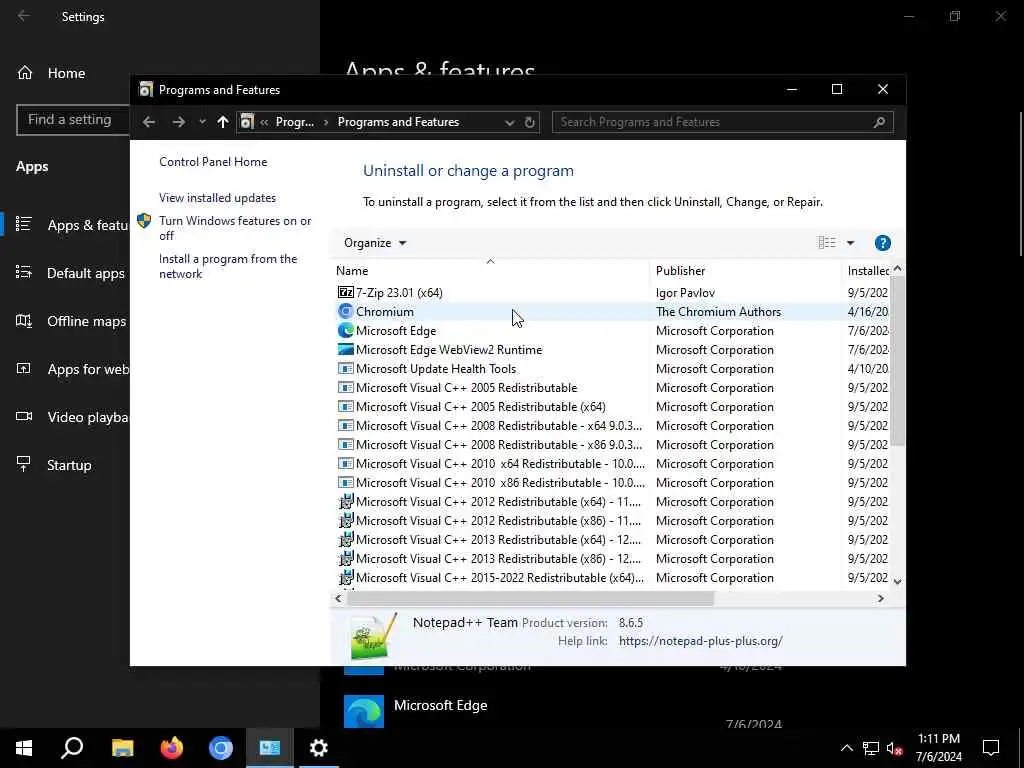The height and width of the screenshot is (768, 1024).
Task: Expand the More view options arrow
Action: click(x=850, y=243)
